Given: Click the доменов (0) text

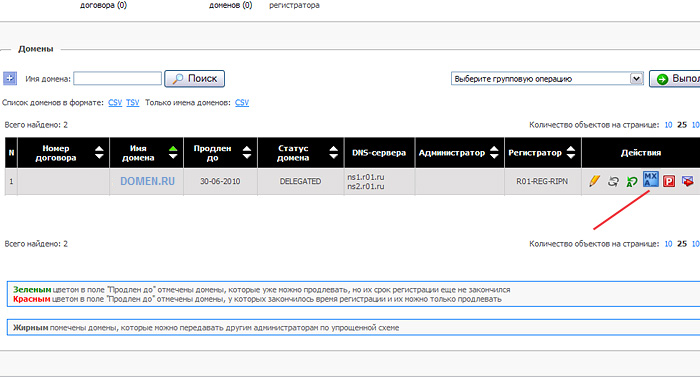Looking at the screenshot, I should click(x=231, y=5).
